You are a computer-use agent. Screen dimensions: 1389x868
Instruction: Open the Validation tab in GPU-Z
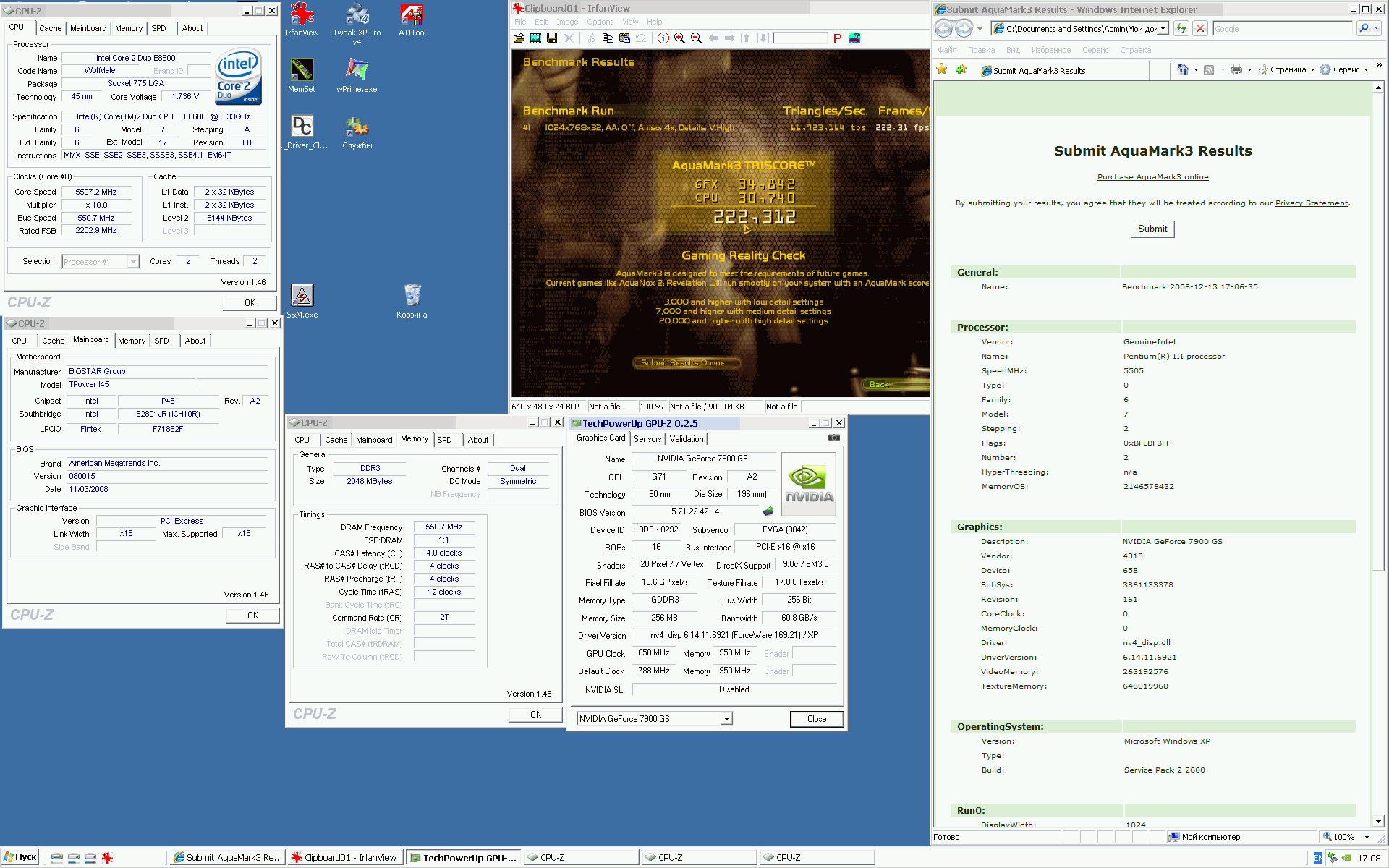(687, 439)
